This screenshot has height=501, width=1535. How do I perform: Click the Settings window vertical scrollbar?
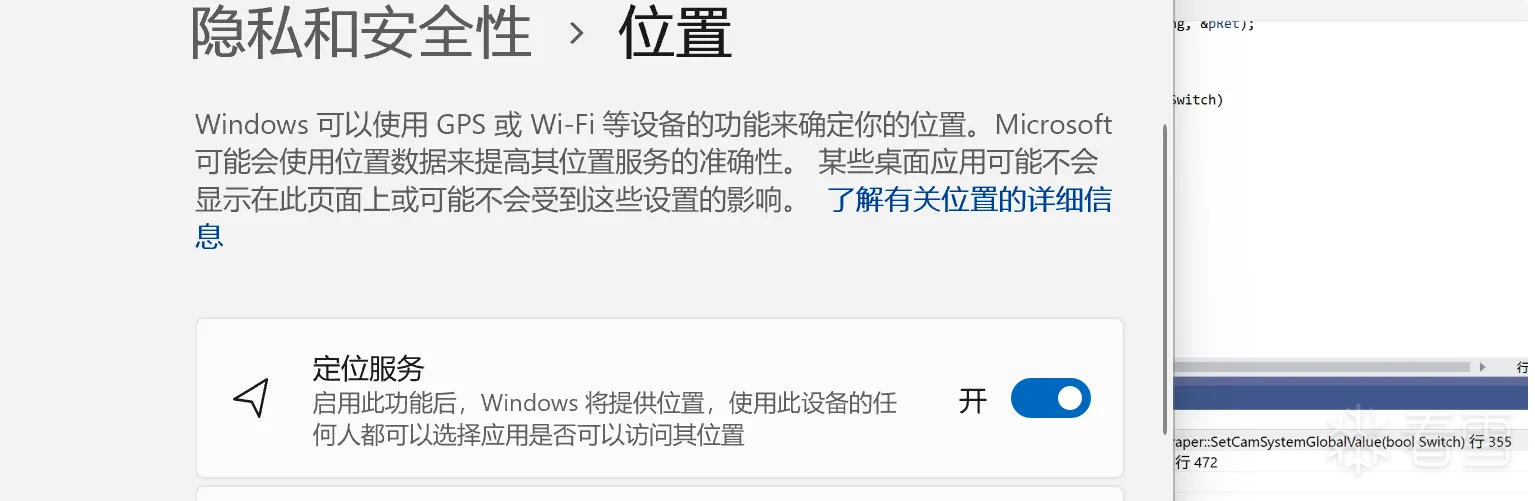tap(1164, 278)
